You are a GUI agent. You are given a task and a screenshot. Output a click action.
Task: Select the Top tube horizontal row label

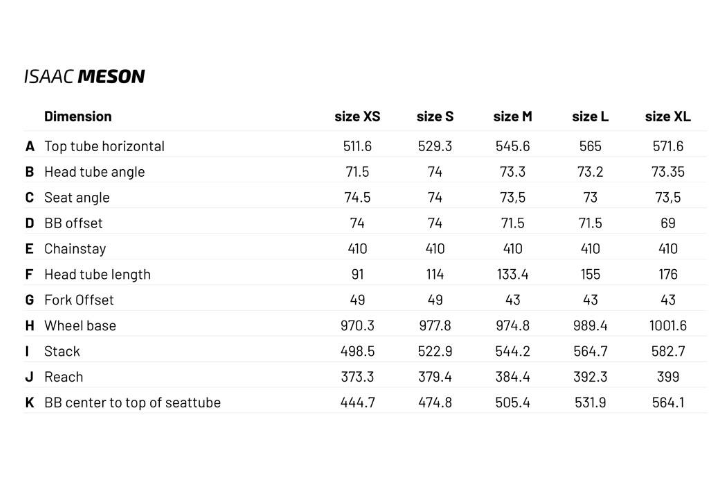[104, 146]
